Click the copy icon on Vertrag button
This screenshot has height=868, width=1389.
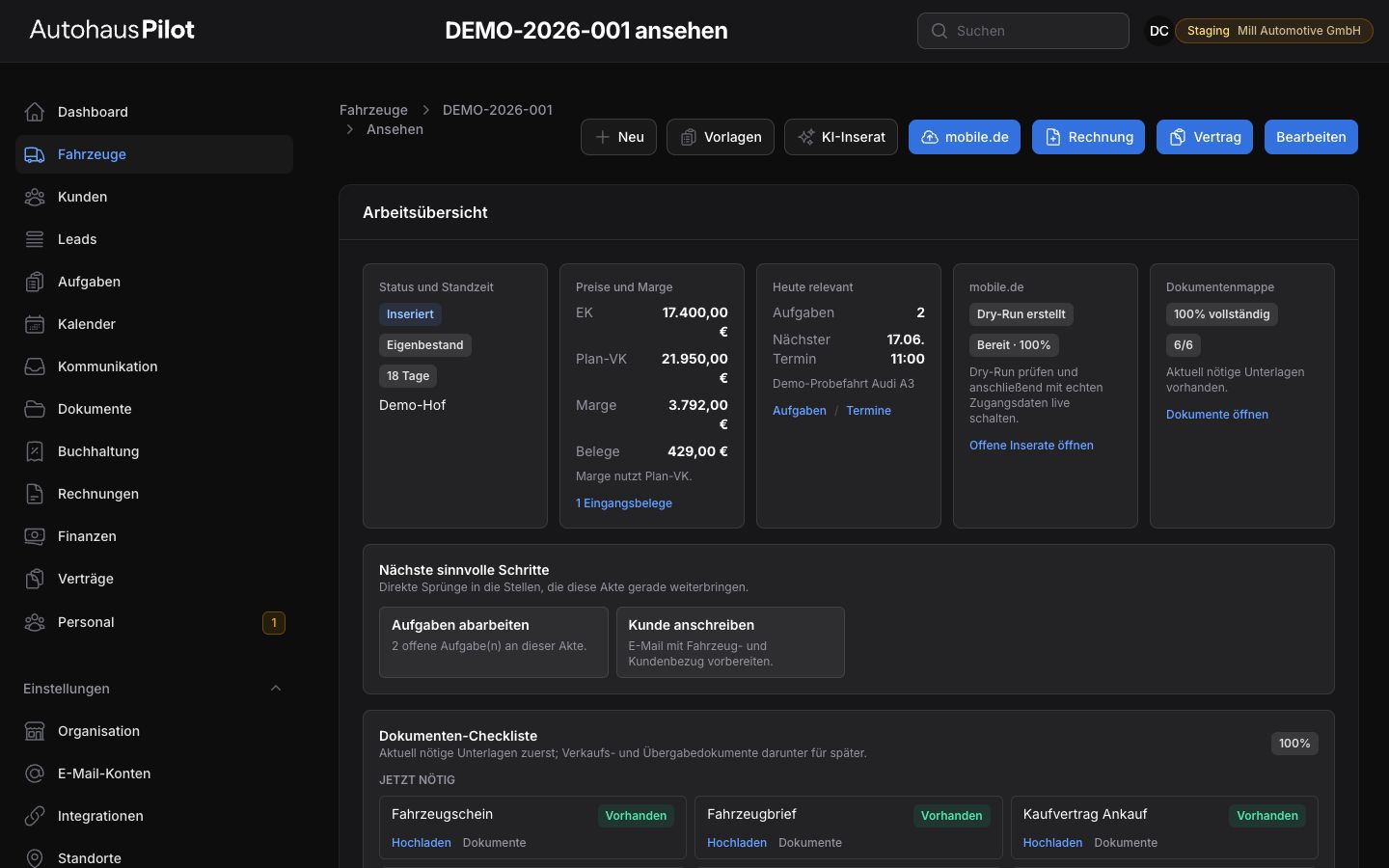point(1178,137)
